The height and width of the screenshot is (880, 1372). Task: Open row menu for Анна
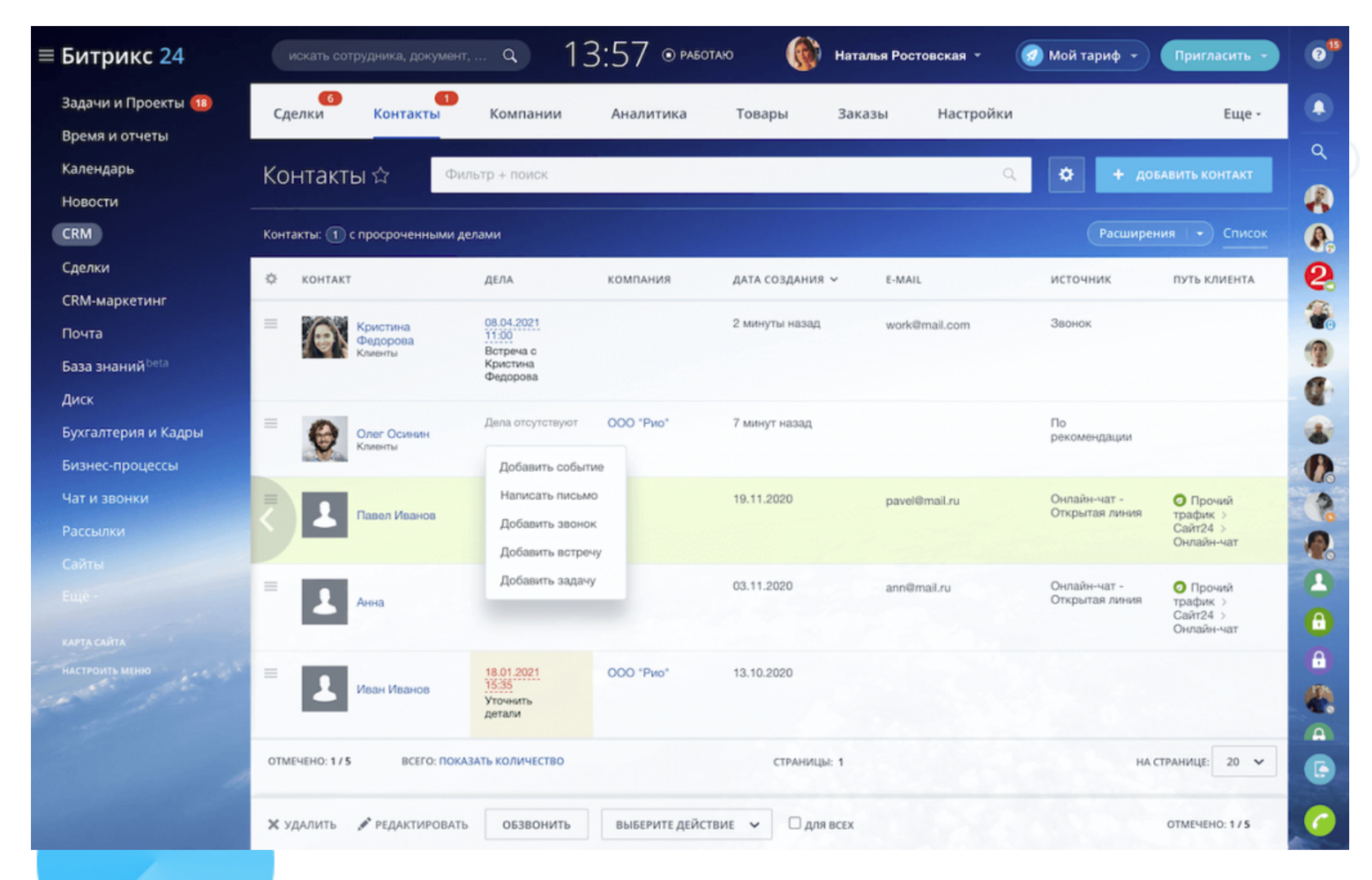coord(271,586)
